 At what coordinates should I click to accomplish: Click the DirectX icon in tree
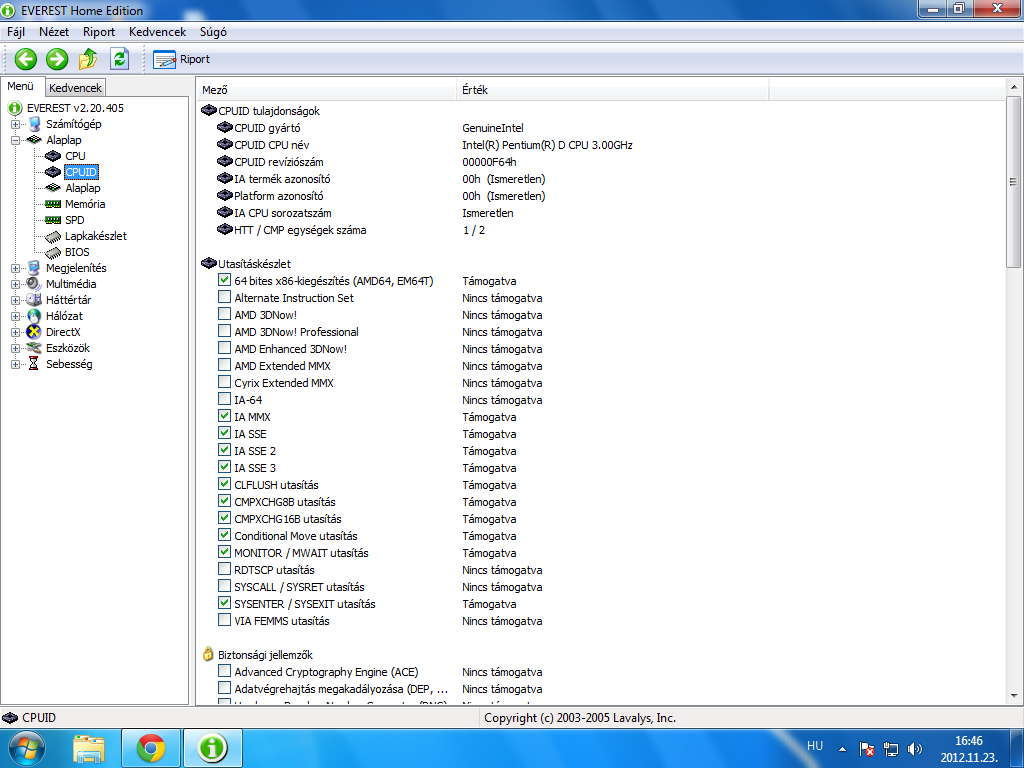pos(34,332)
